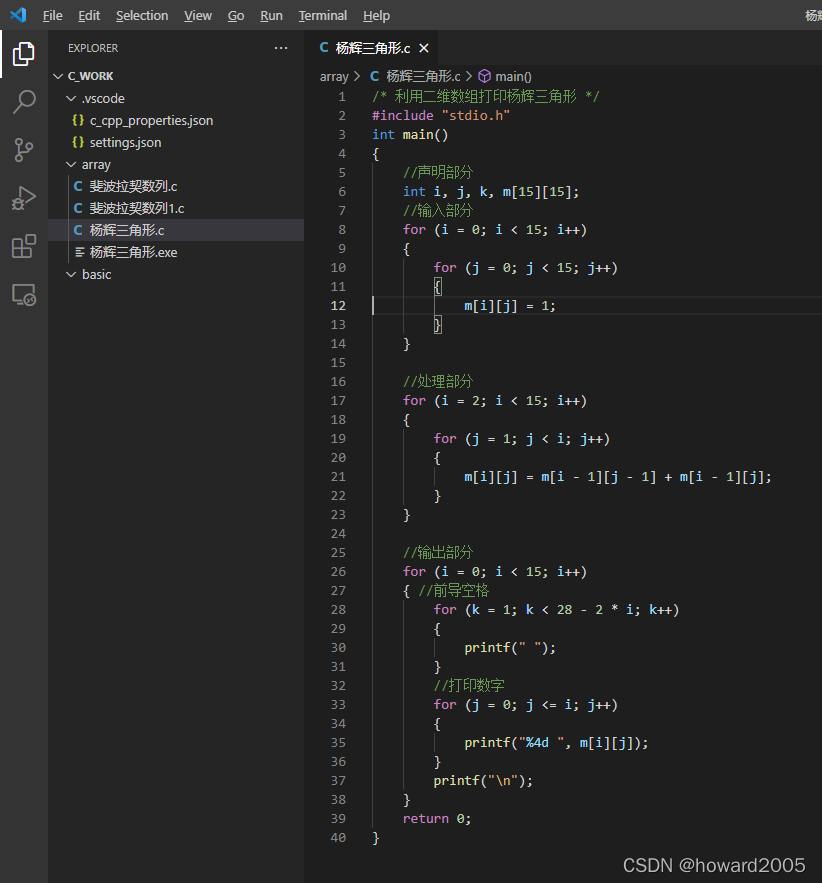Open the File menu
The height and width of the screenshot is (883, 822).
pyautogui.click(x=52, y=15)
